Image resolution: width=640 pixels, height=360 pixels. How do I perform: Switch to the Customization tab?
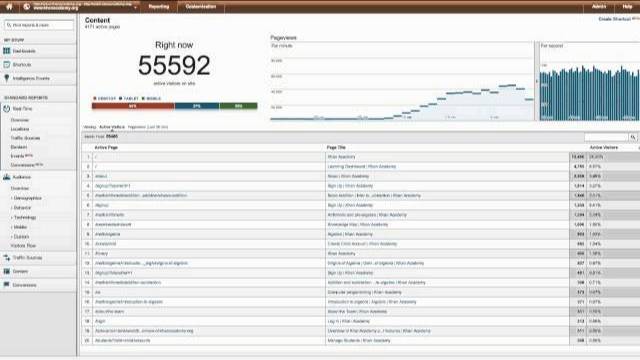click(x=201, y=7)
